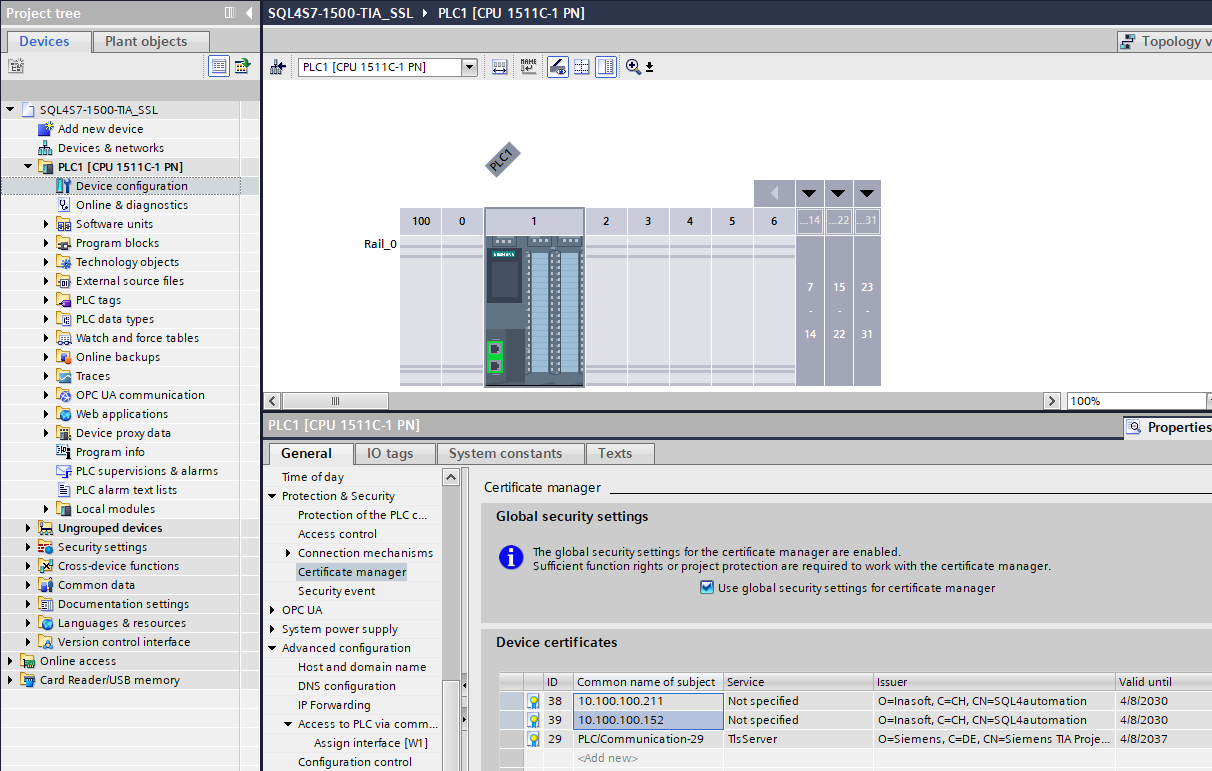The image size is (1212, 771).
Task: Open the PLC1 [CPU 1511C-1 PN] device dropdown
Action: tap(469, 67)
